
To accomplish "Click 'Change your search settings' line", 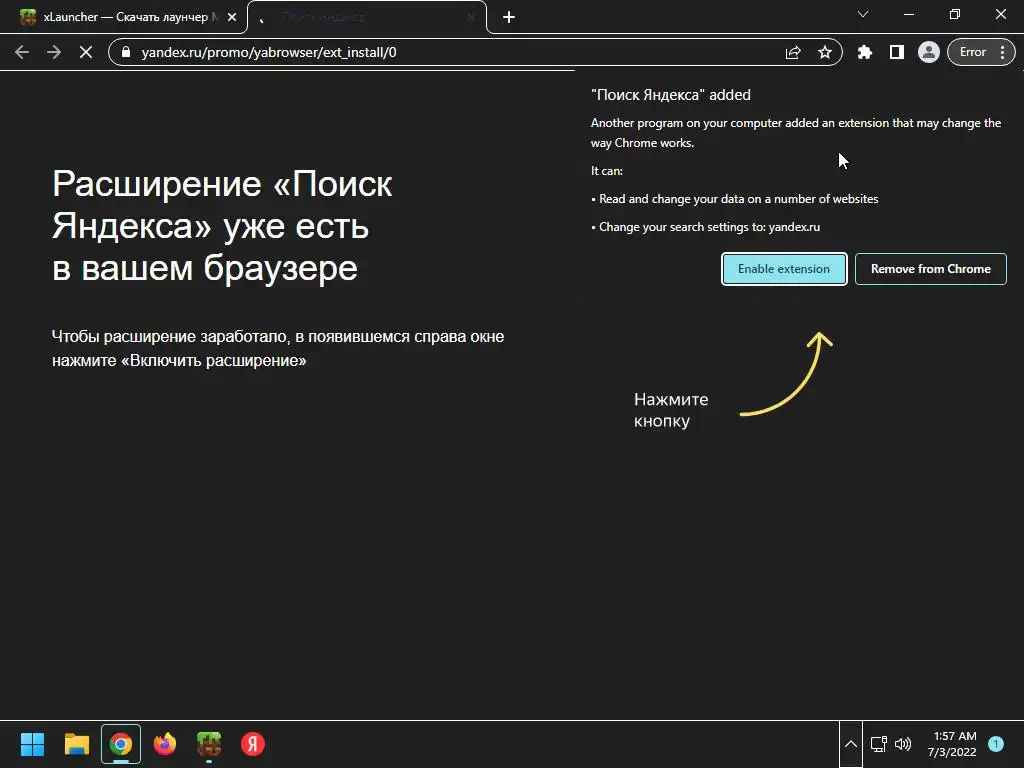I will click(x=706, y=227).
